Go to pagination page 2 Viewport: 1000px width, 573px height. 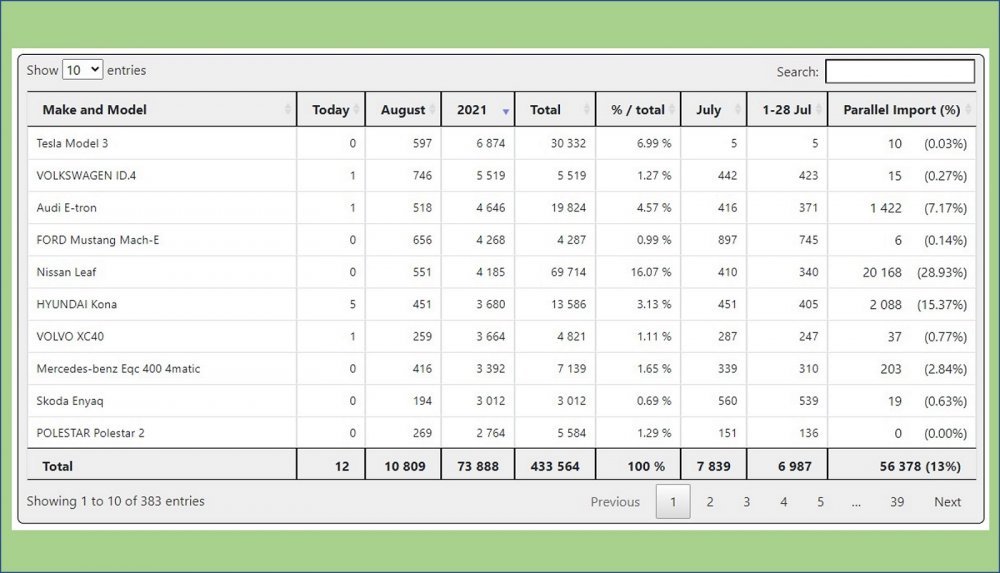[x=710, y=502]
